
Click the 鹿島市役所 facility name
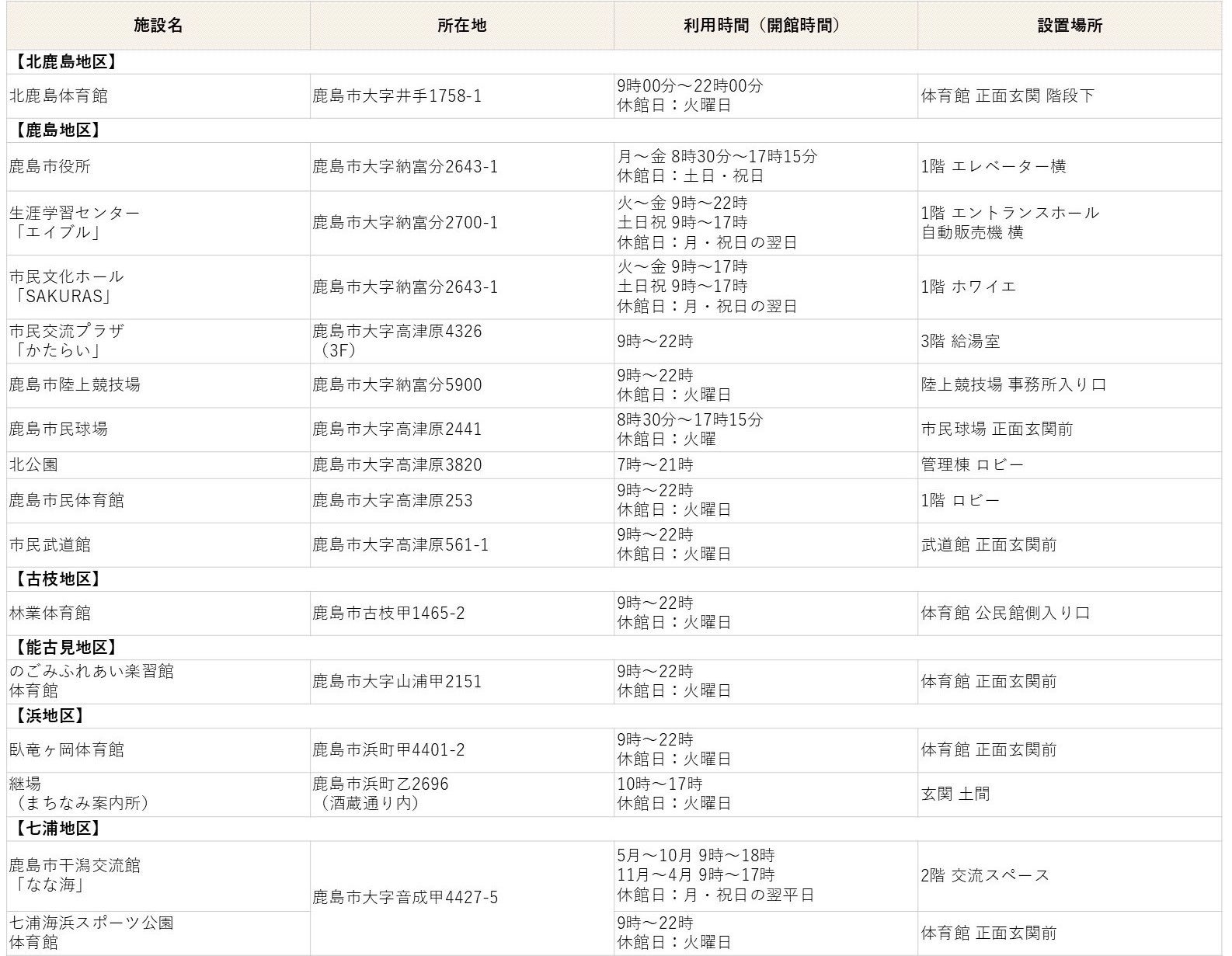coord(50,166)
